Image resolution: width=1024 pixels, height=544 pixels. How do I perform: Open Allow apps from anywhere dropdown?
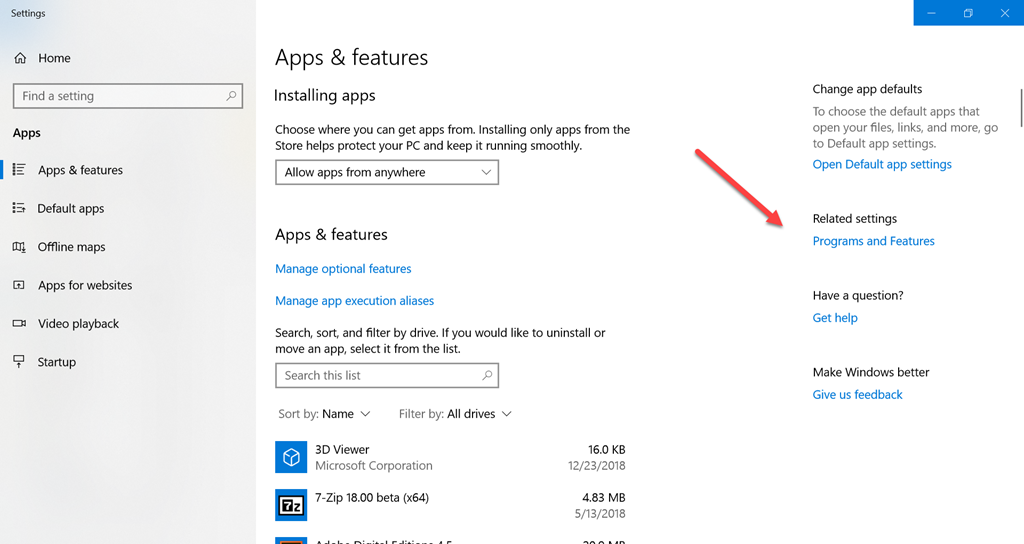(x=387, y=172)
